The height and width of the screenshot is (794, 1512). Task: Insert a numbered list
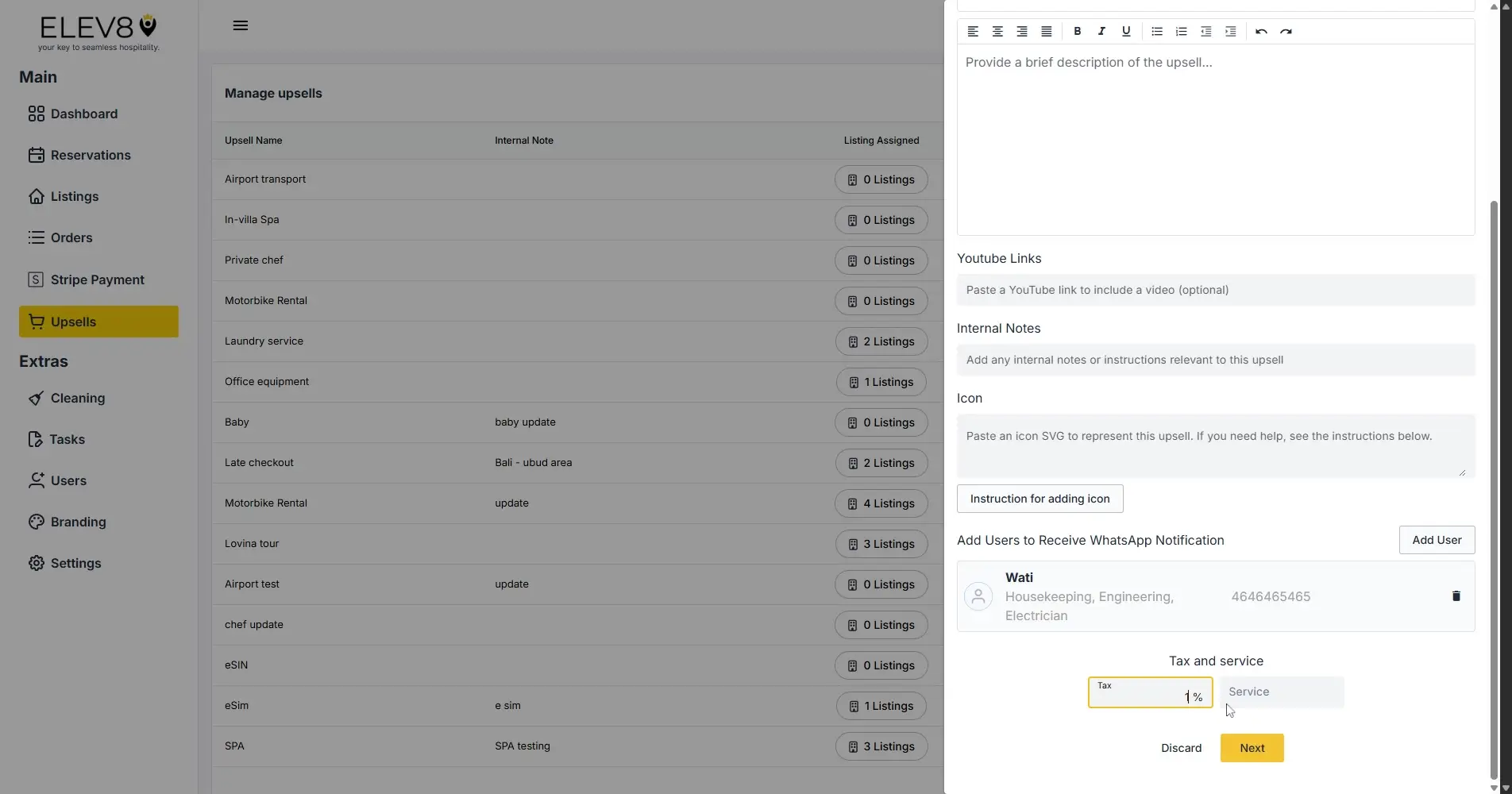click(x=1181, y=31)
